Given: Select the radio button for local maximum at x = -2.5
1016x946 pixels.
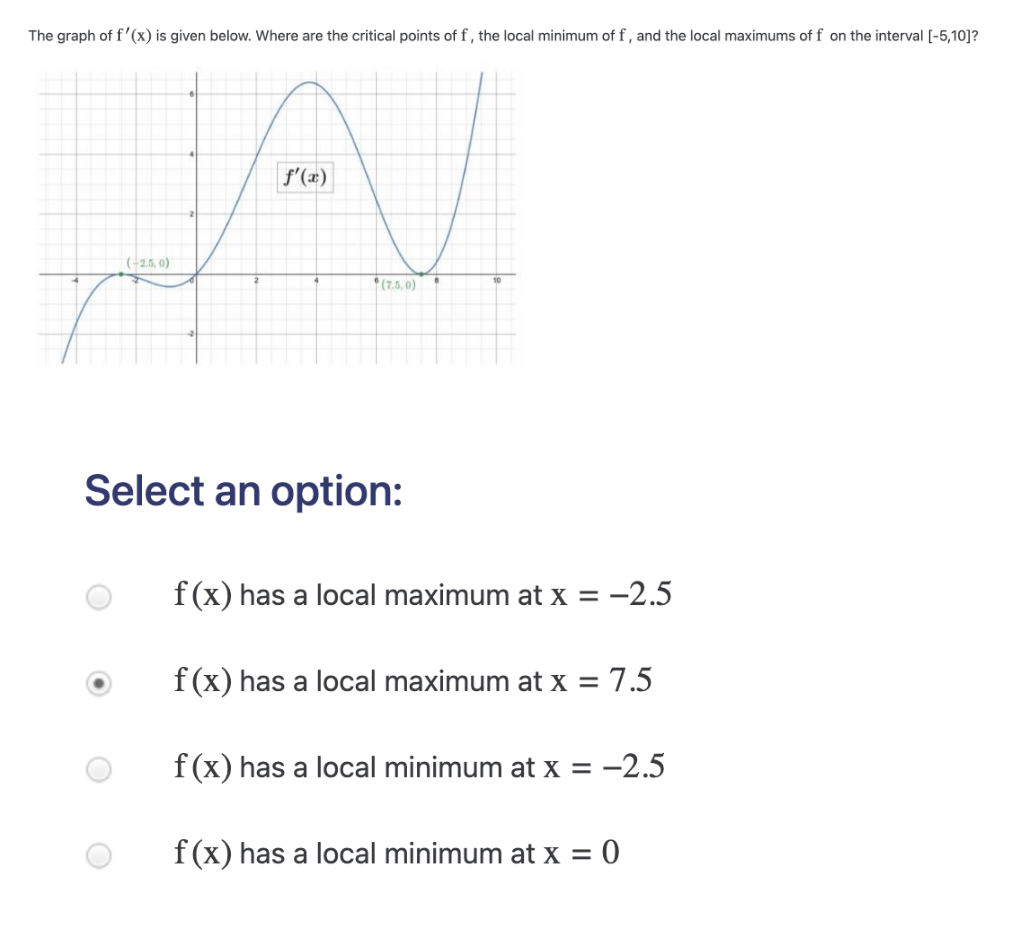Looking at the screenshot, I should pos(99,596).
